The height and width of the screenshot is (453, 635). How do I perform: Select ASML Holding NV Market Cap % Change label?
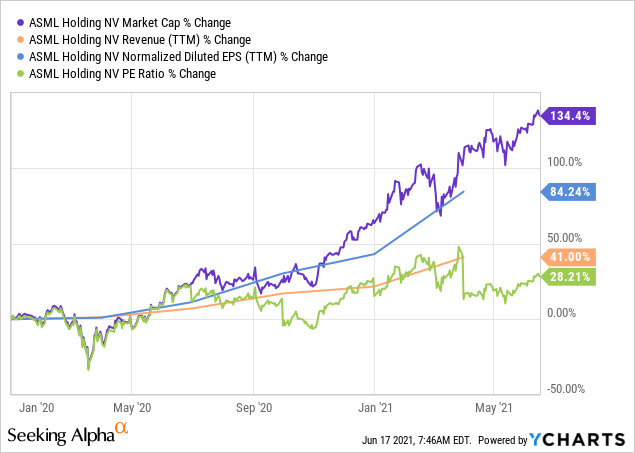click(x=130, y=23)
